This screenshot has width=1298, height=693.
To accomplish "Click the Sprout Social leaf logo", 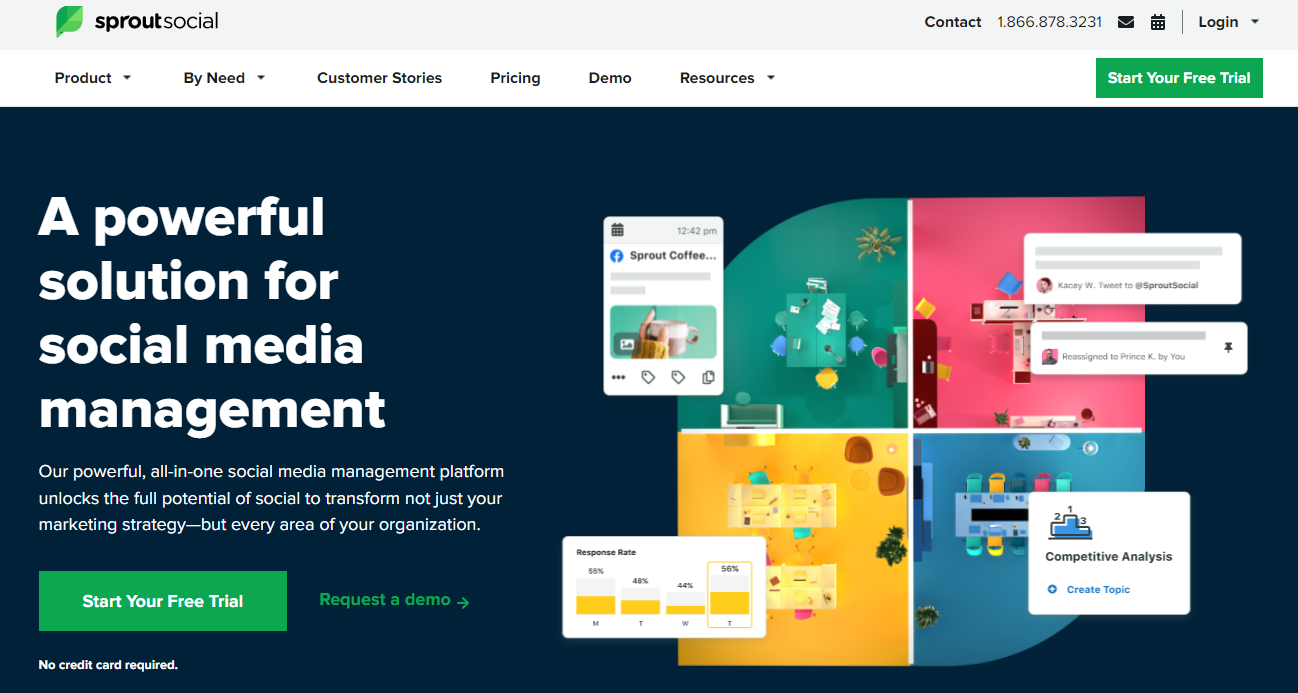I will tap(70, 21).
